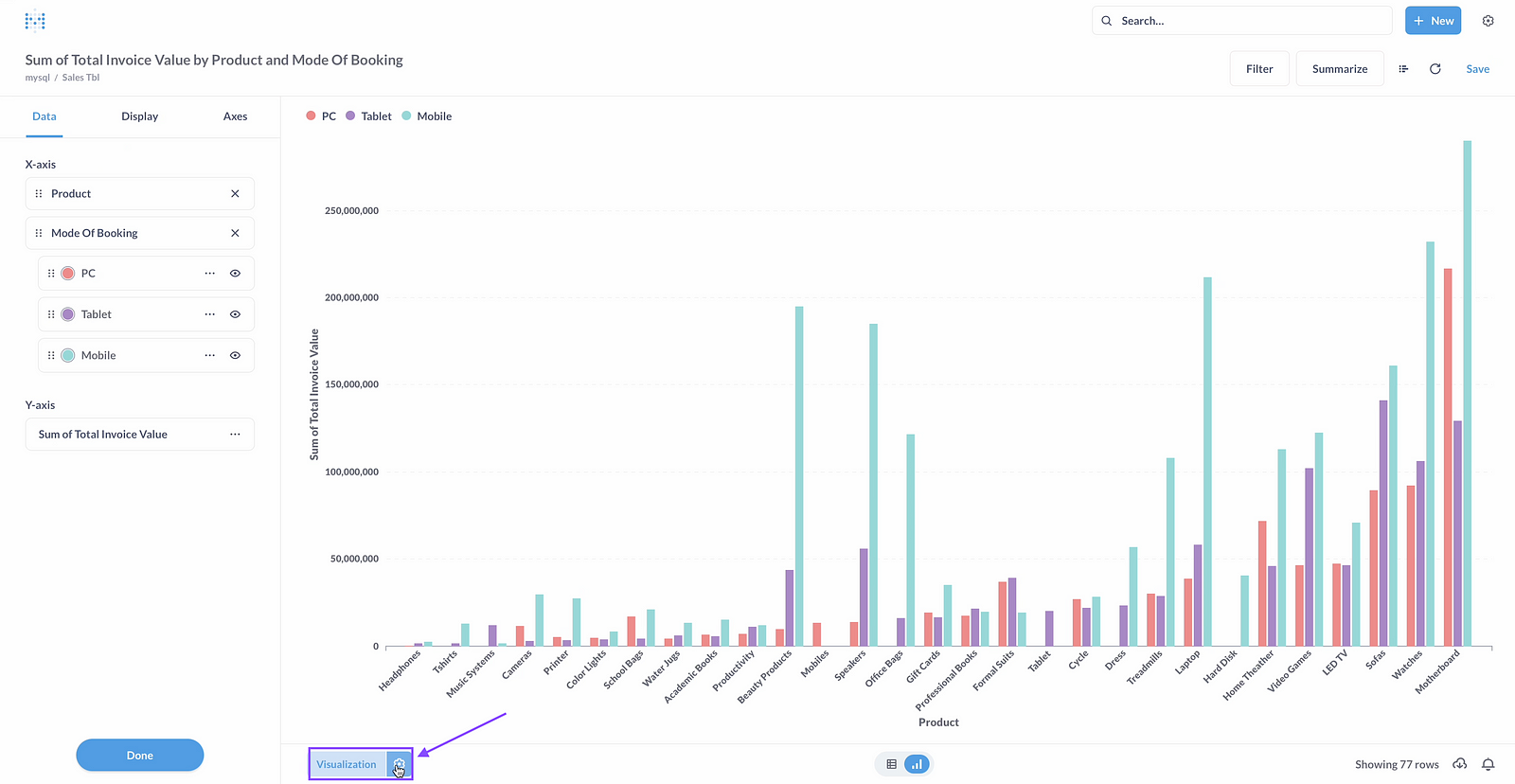Click the alert bell icon
This screenshot has height=784, width=1515.
point(1488,764)
